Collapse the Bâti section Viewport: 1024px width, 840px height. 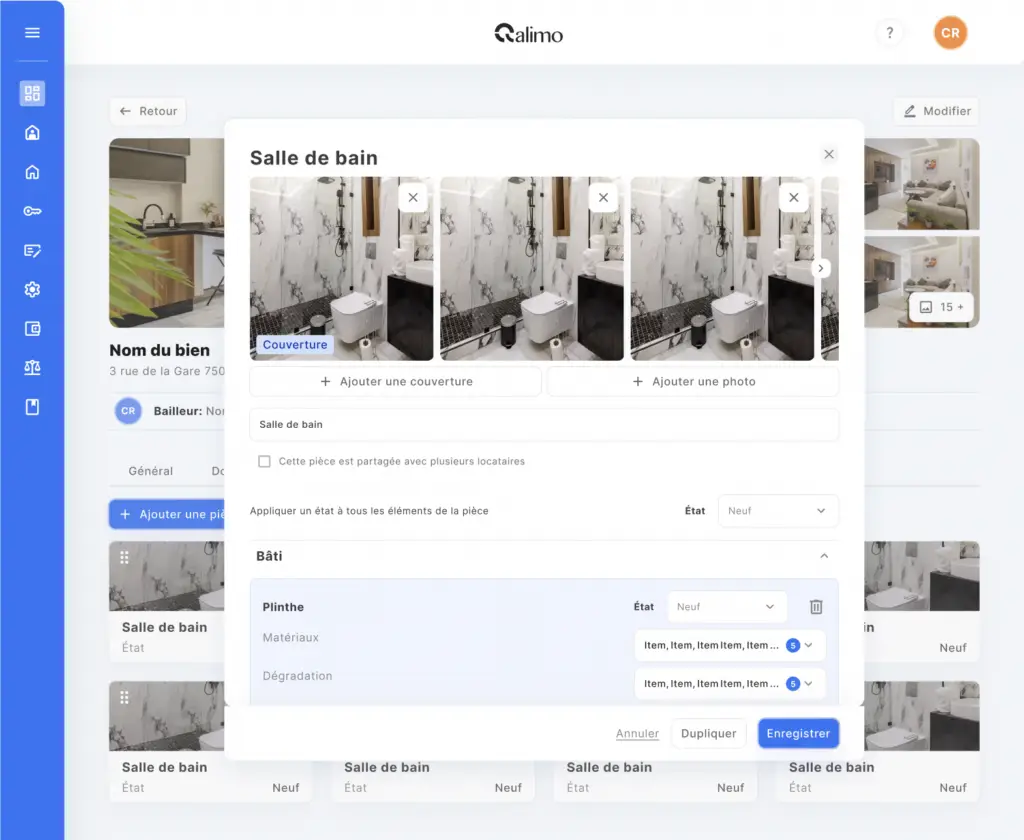pyautogui.click(x=824, y=556)
